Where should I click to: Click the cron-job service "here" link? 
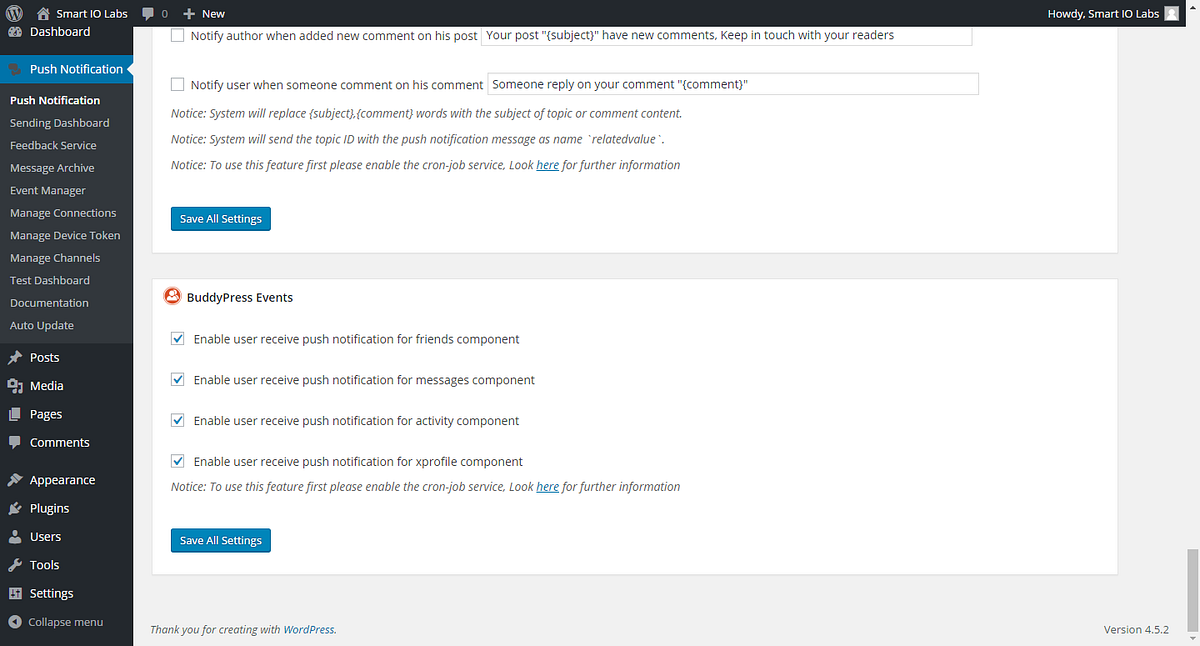pyautogui.click(x=547, y=164)
